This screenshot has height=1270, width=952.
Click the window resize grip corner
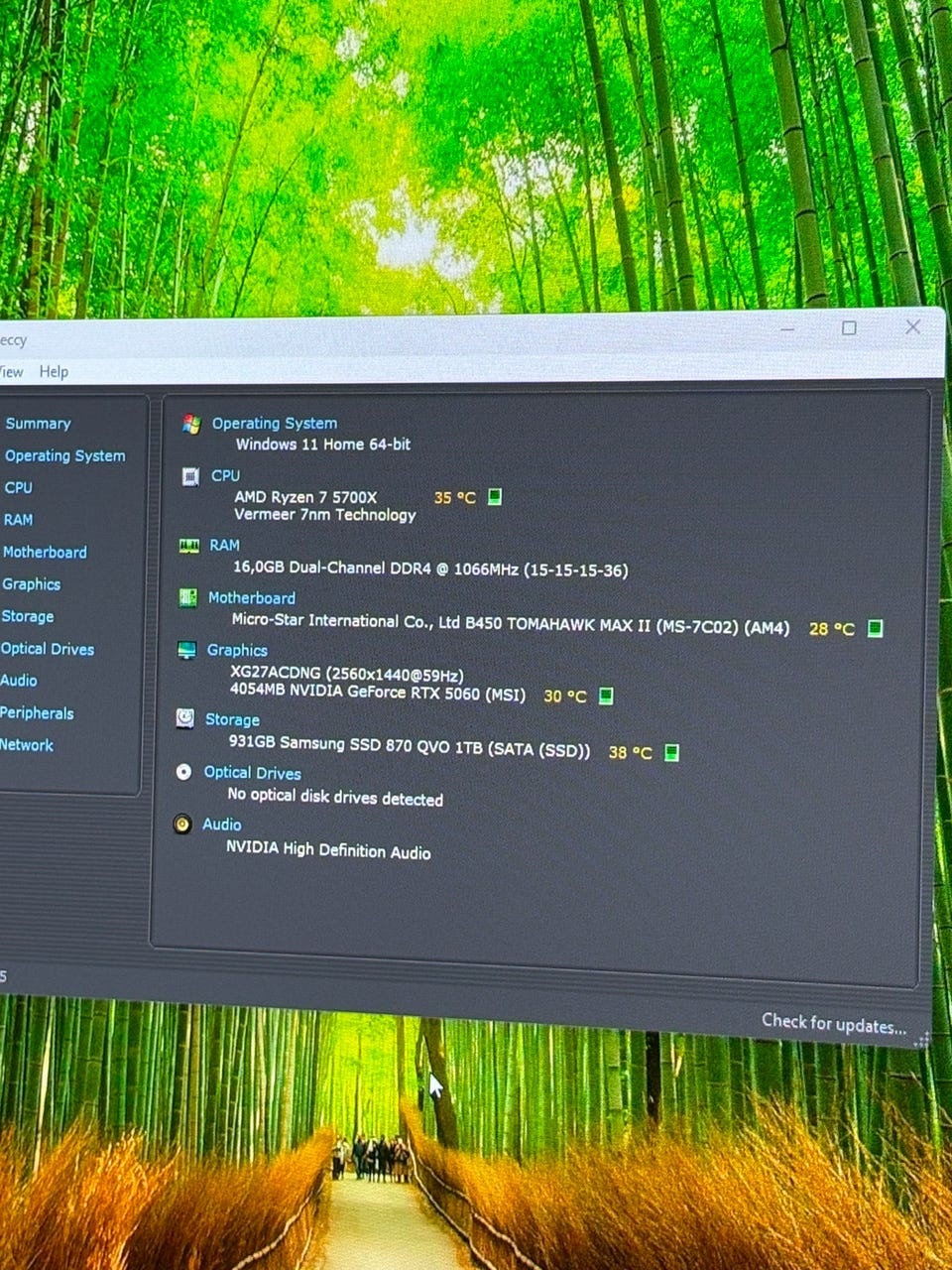point(921,1040)
